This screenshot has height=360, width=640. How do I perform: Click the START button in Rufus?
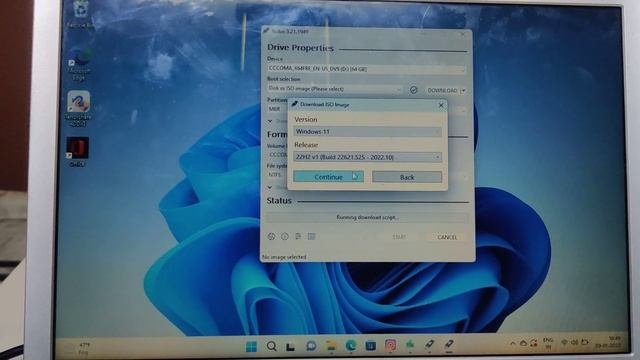click(x=399, y=237)
